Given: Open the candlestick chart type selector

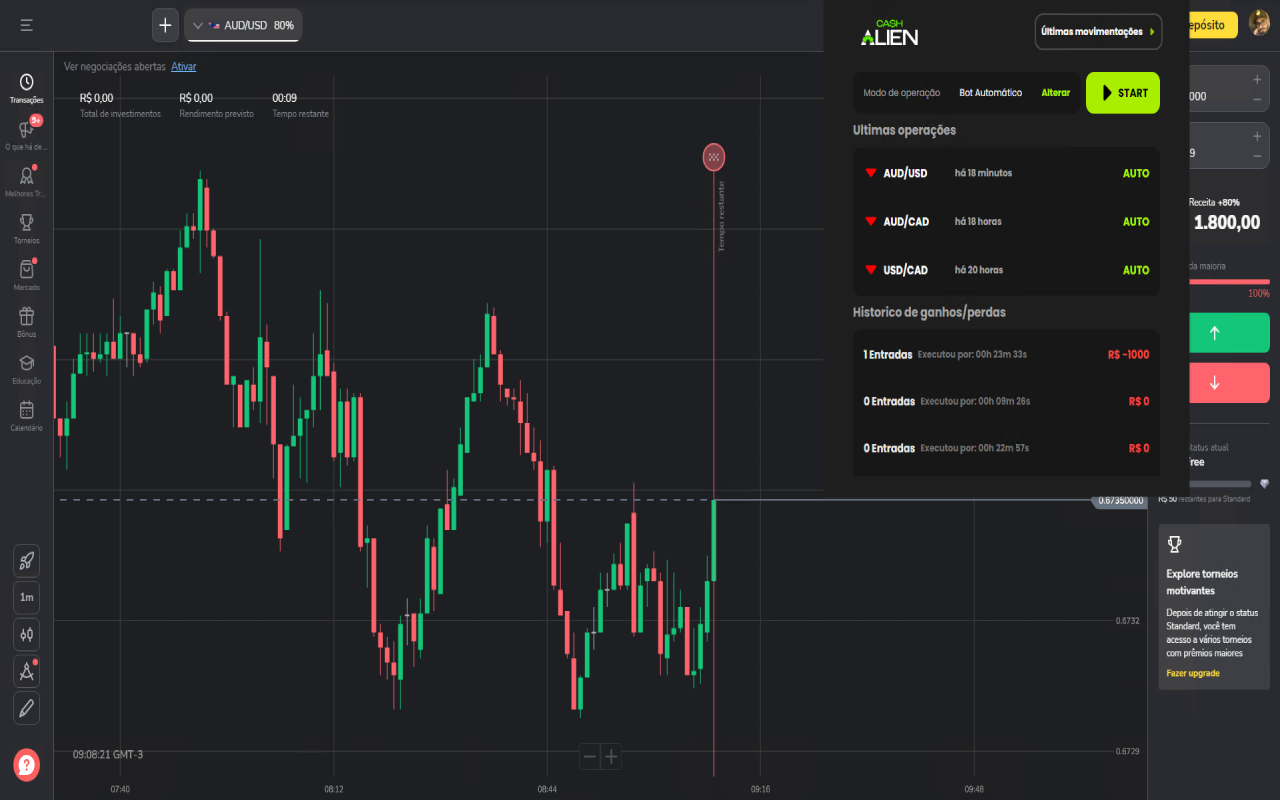Looking at the screenshot, I should pyautogui.click(x=27, y=634).
